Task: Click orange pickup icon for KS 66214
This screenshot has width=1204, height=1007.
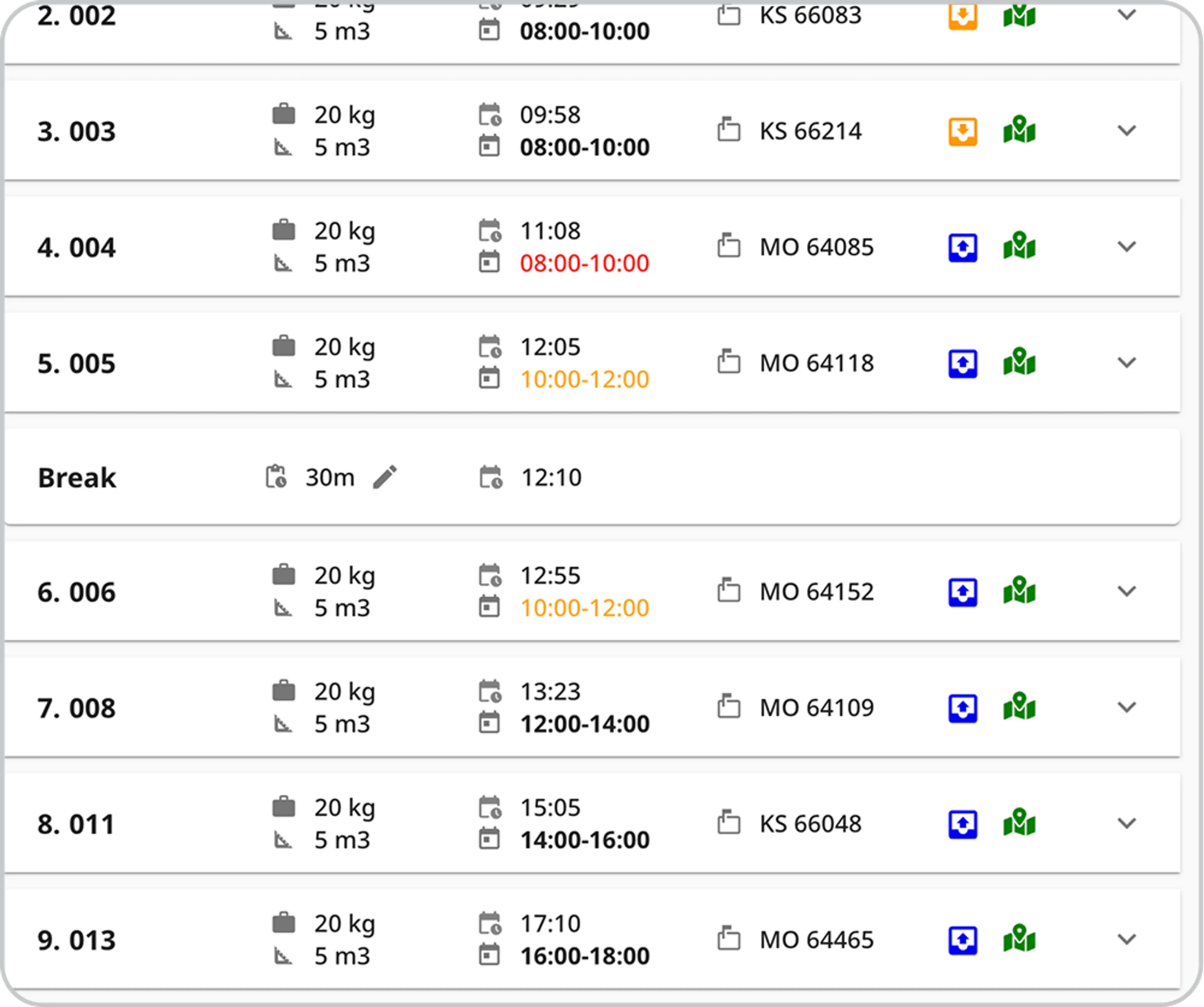Action: (x=963, y=131)
